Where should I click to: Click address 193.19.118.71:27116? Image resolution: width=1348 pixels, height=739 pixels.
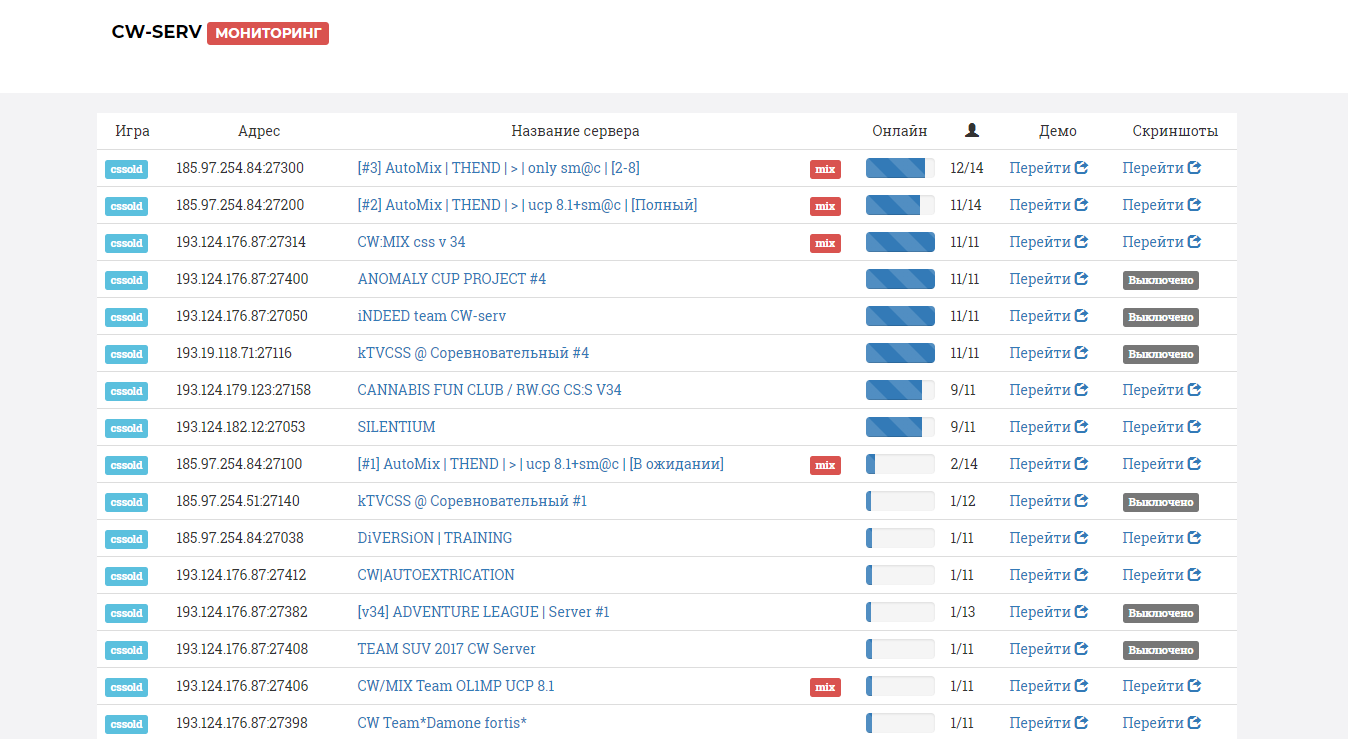pyautogui.click(x=234, y=353)
